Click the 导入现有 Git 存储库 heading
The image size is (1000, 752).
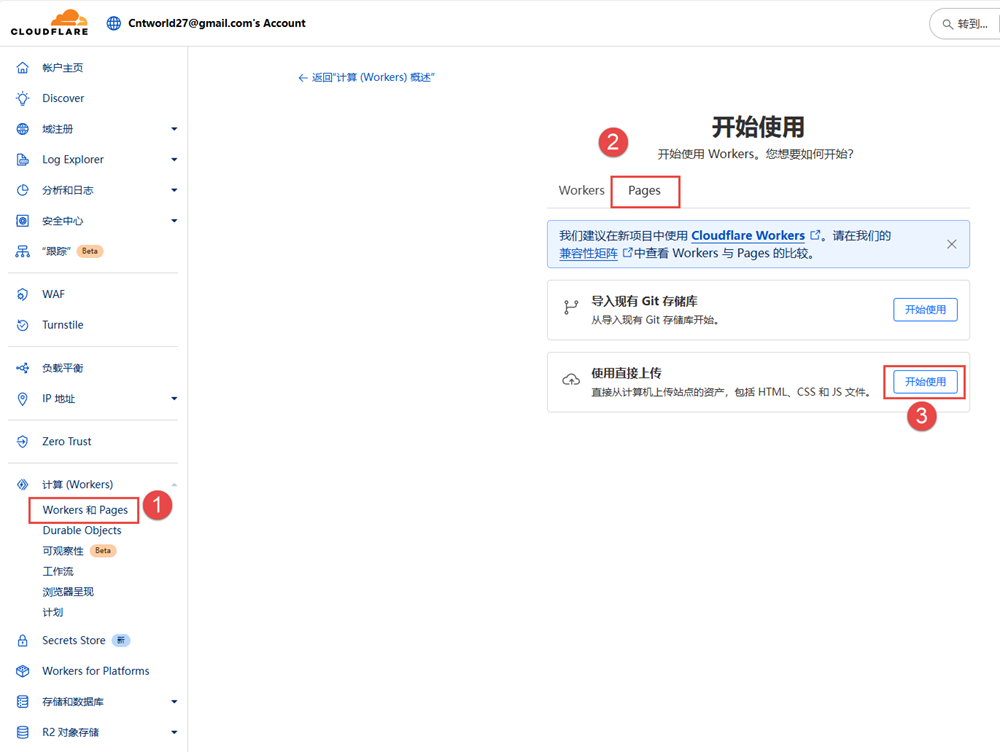(x=644, y=301)
